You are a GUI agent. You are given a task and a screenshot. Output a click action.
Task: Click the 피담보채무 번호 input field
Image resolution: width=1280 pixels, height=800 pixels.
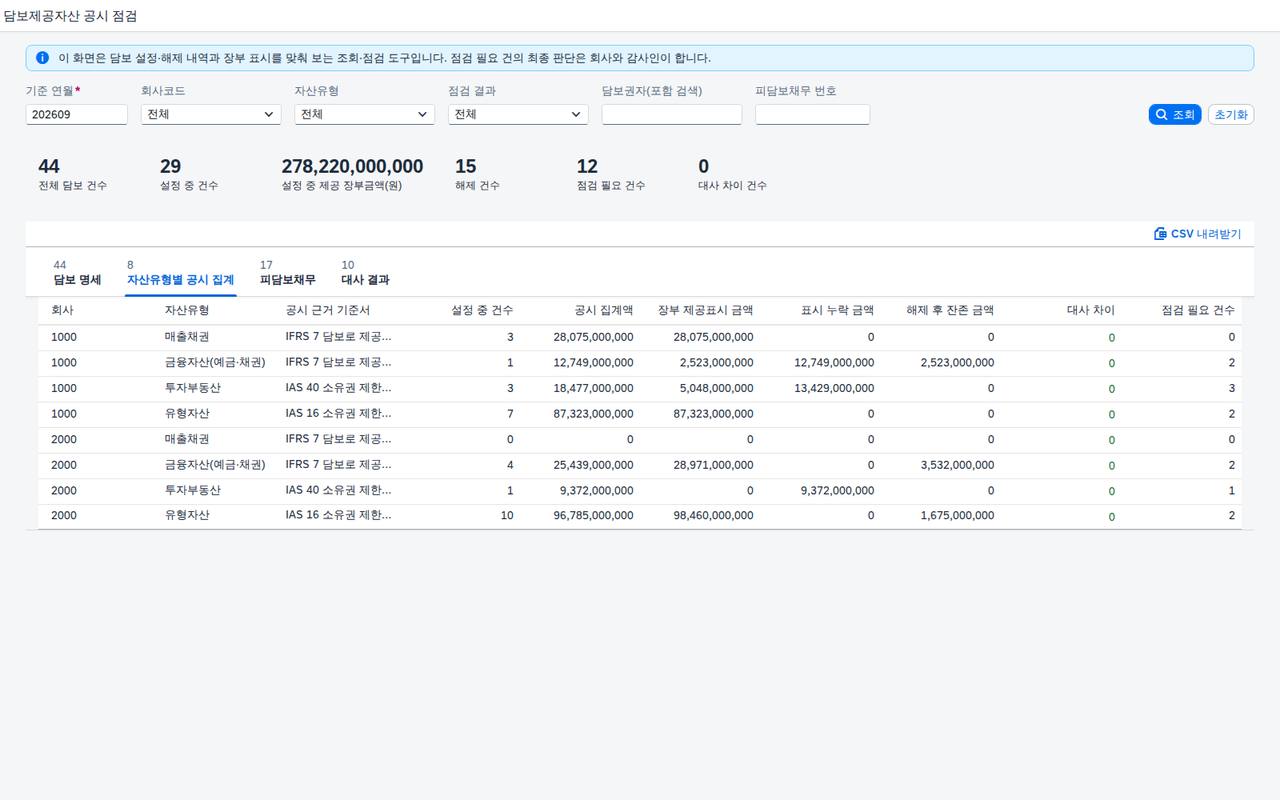pos(813,115)
